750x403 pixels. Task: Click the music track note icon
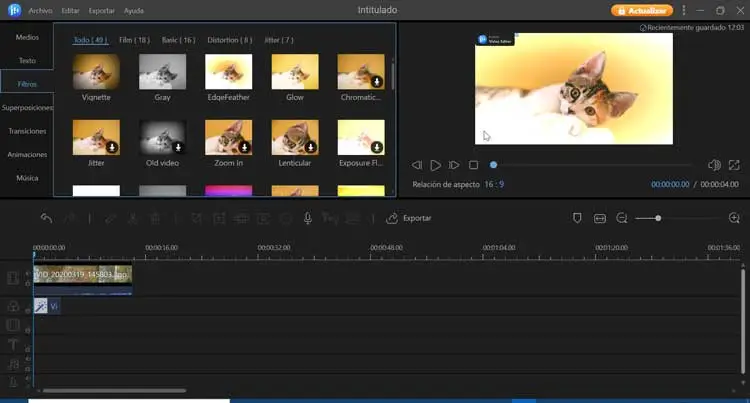coord(13,364)
